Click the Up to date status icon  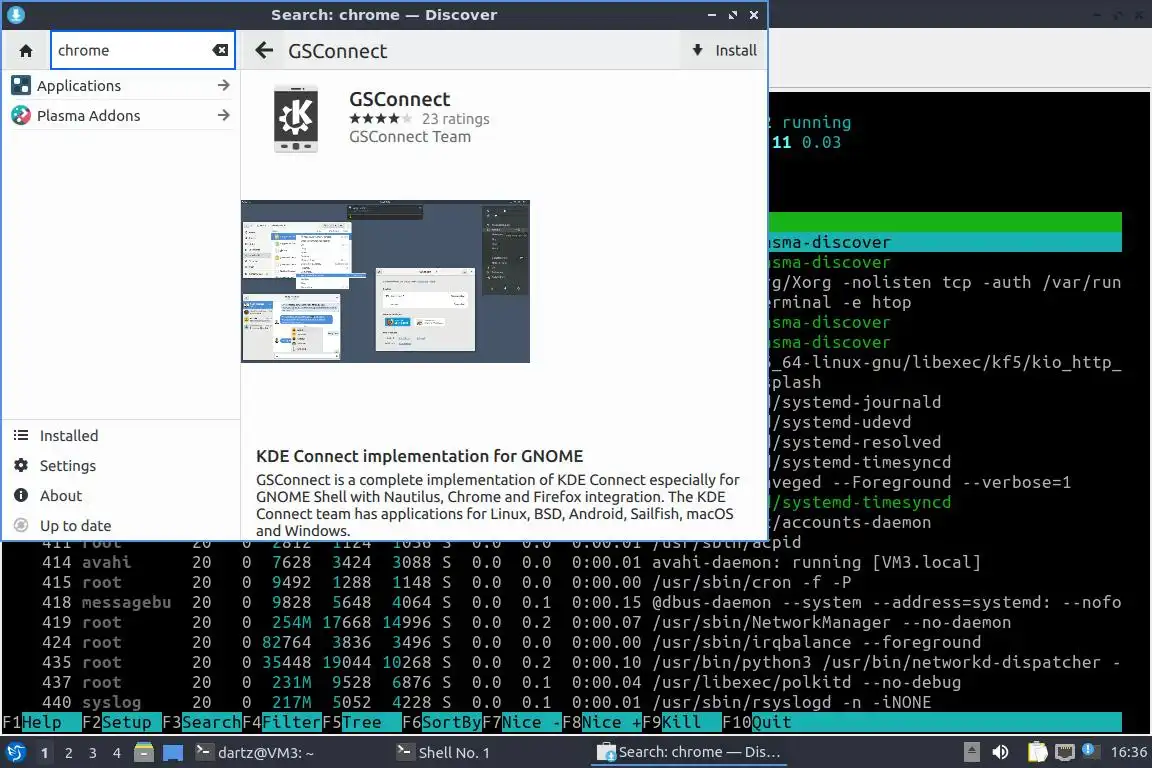21,525
